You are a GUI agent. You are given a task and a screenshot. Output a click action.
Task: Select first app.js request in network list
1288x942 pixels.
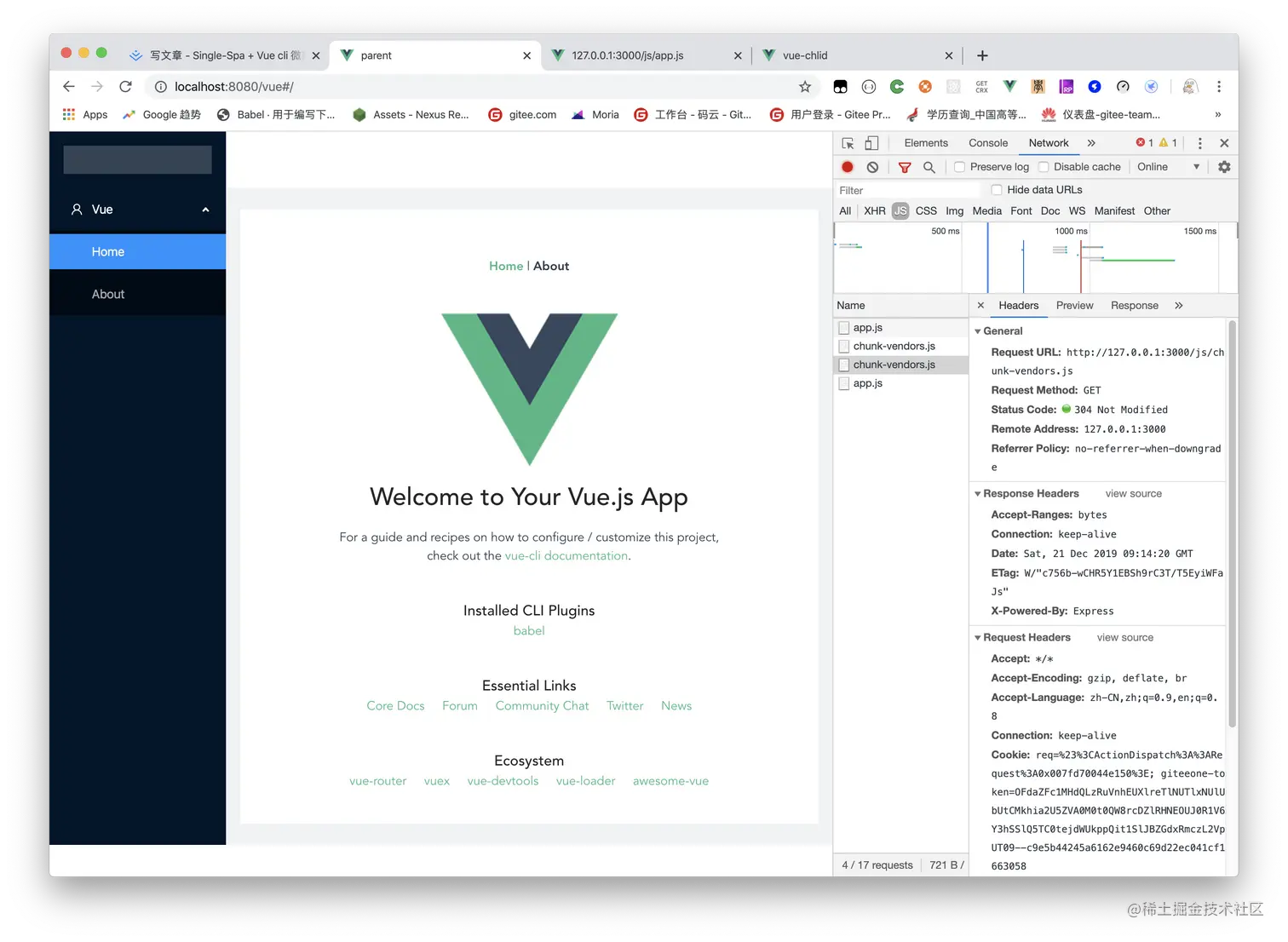(x=900, y=327)
